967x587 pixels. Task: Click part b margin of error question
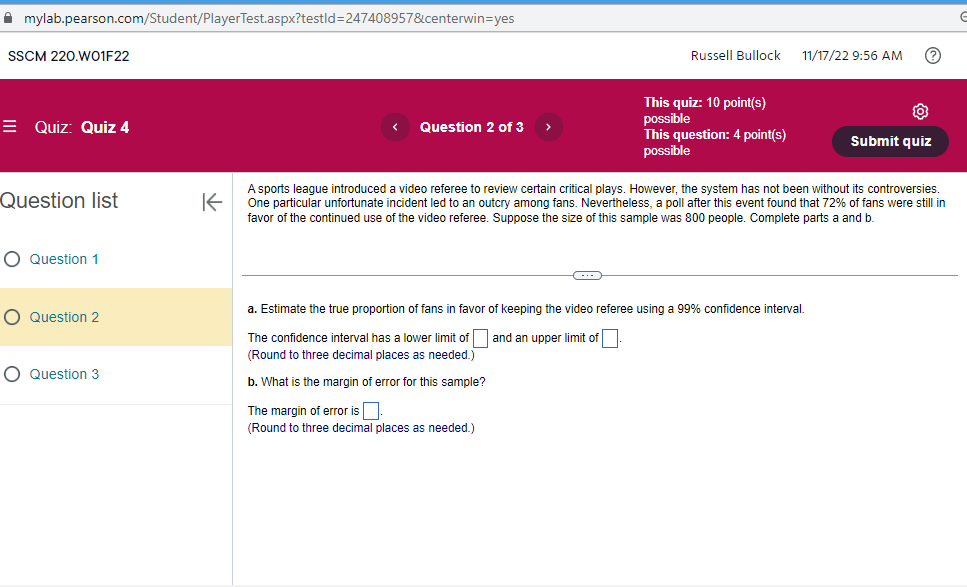tap(366, 382)
